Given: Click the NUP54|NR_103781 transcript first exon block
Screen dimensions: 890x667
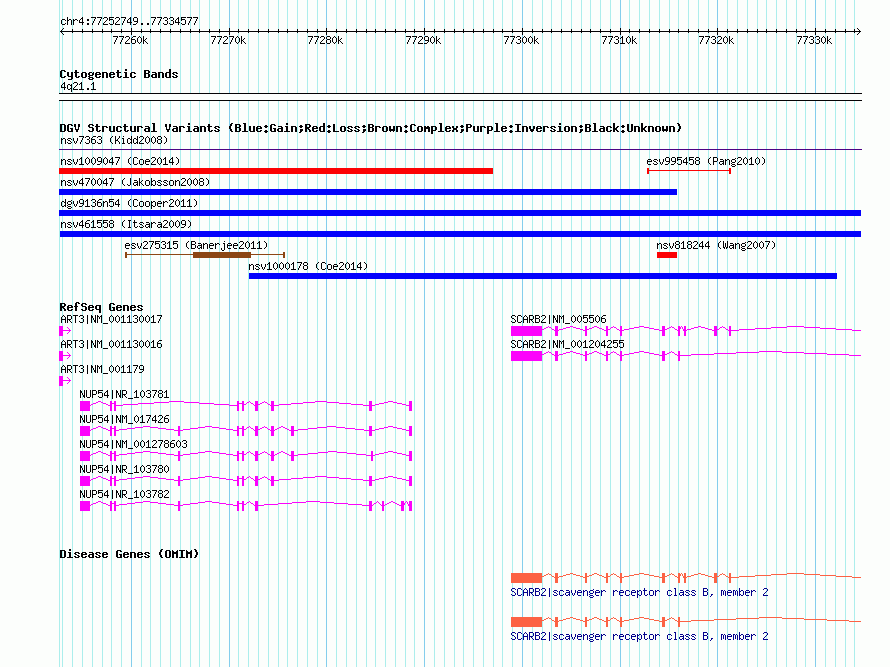Looking at the screenshot, I should (x=85, y=406).
